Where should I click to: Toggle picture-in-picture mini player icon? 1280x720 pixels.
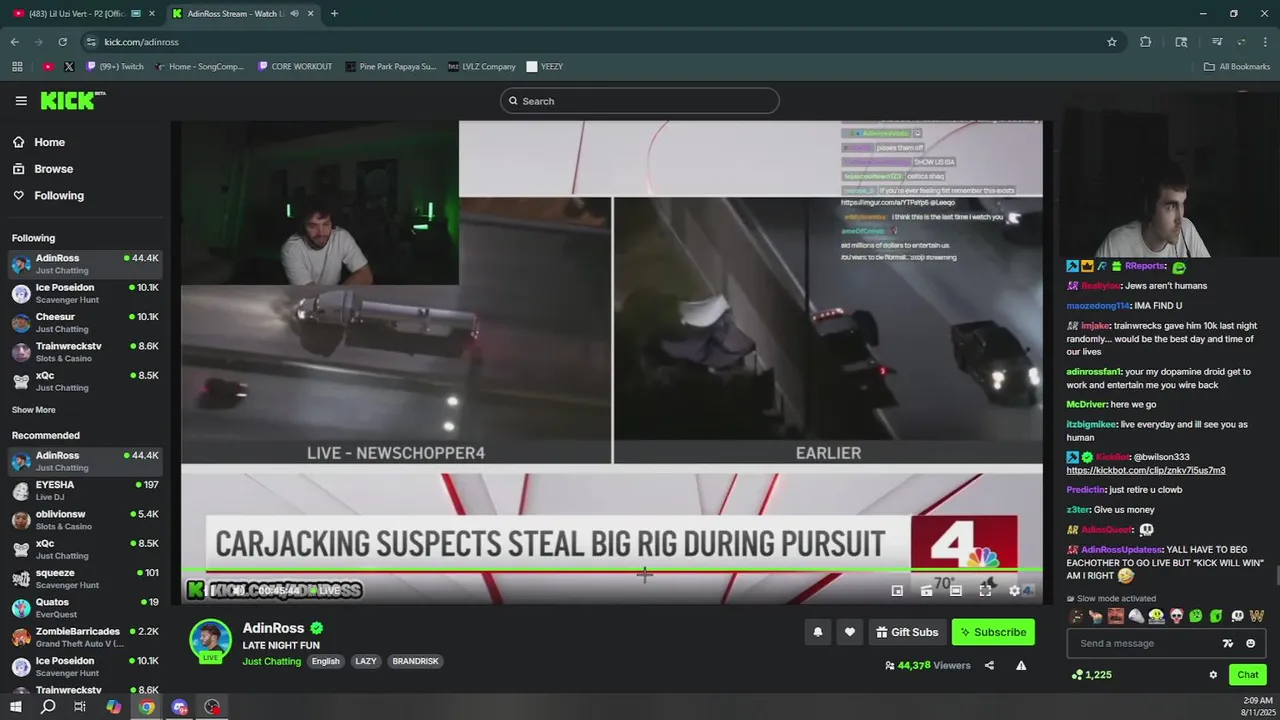tap(897, 591)
